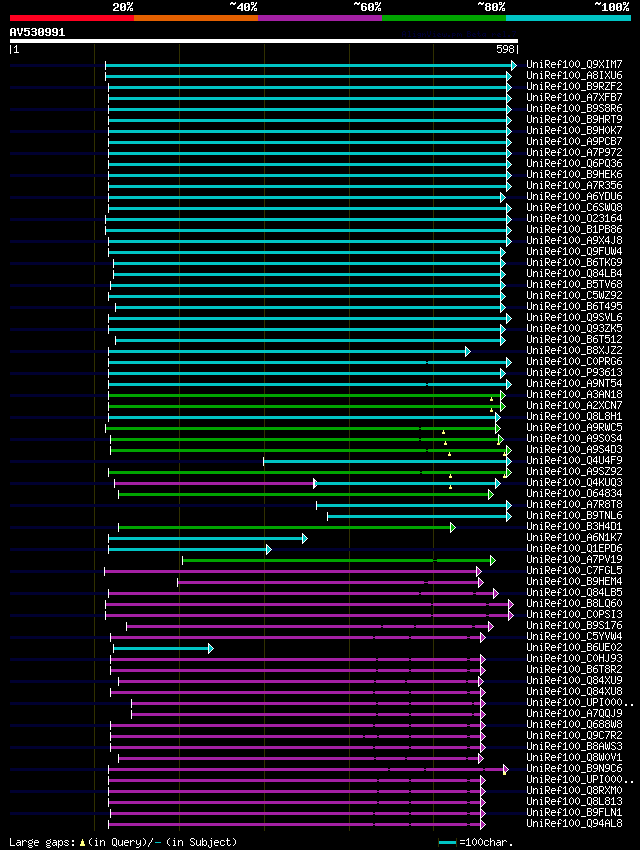Click the query end position 598 label
This screenshot has width=640, height=850.
click(505, 49)
